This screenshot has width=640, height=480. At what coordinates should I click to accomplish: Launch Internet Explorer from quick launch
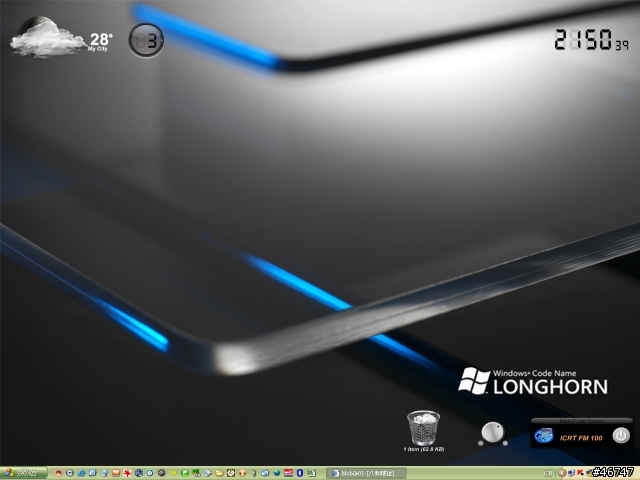81,473
